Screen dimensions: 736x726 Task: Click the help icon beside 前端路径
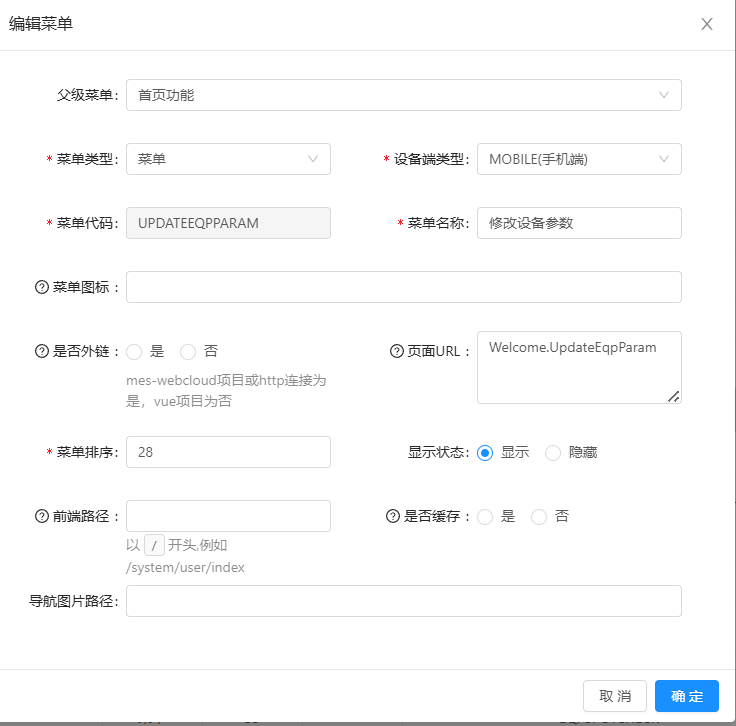coord(42,516)
